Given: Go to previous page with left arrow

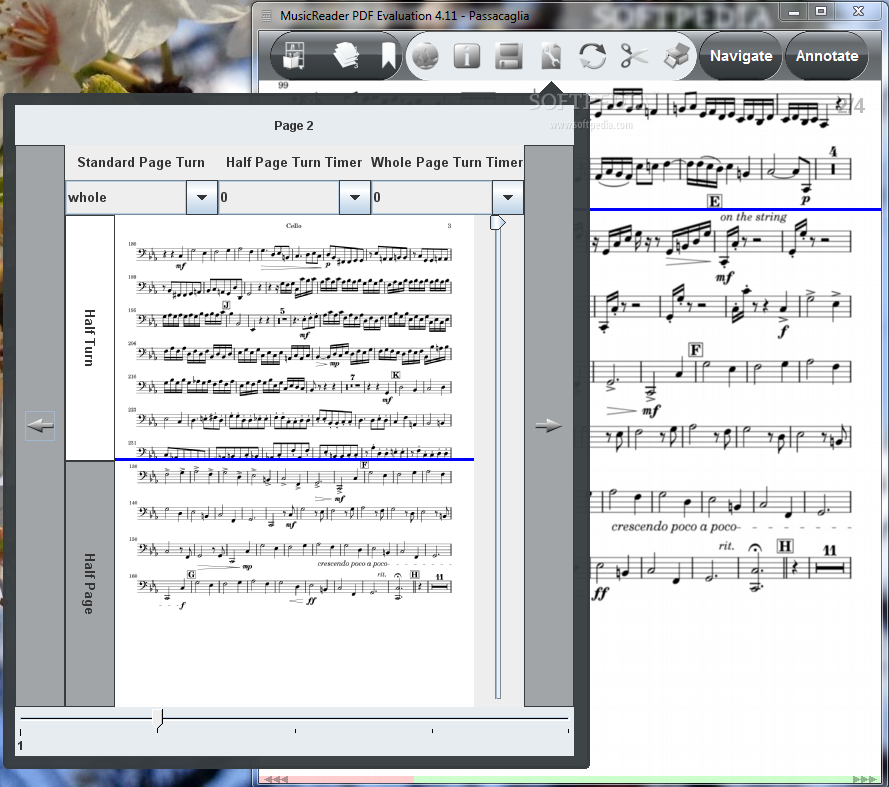Looking at the screenshot, I should 40,425.
